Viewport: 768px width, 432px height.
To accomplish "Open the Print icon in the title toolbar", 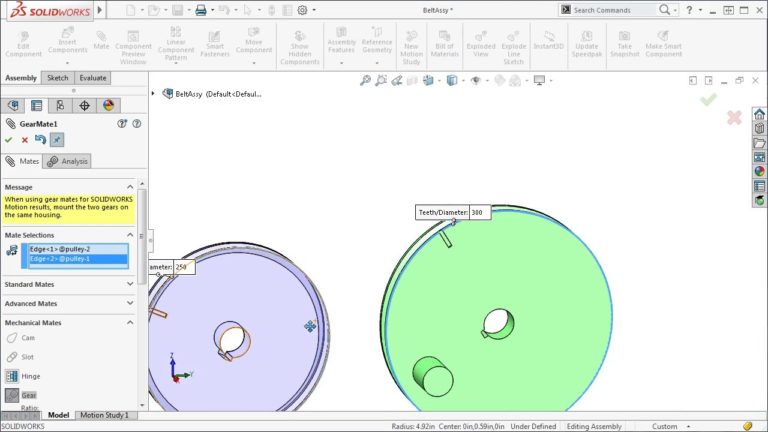I will coord(201,10).
